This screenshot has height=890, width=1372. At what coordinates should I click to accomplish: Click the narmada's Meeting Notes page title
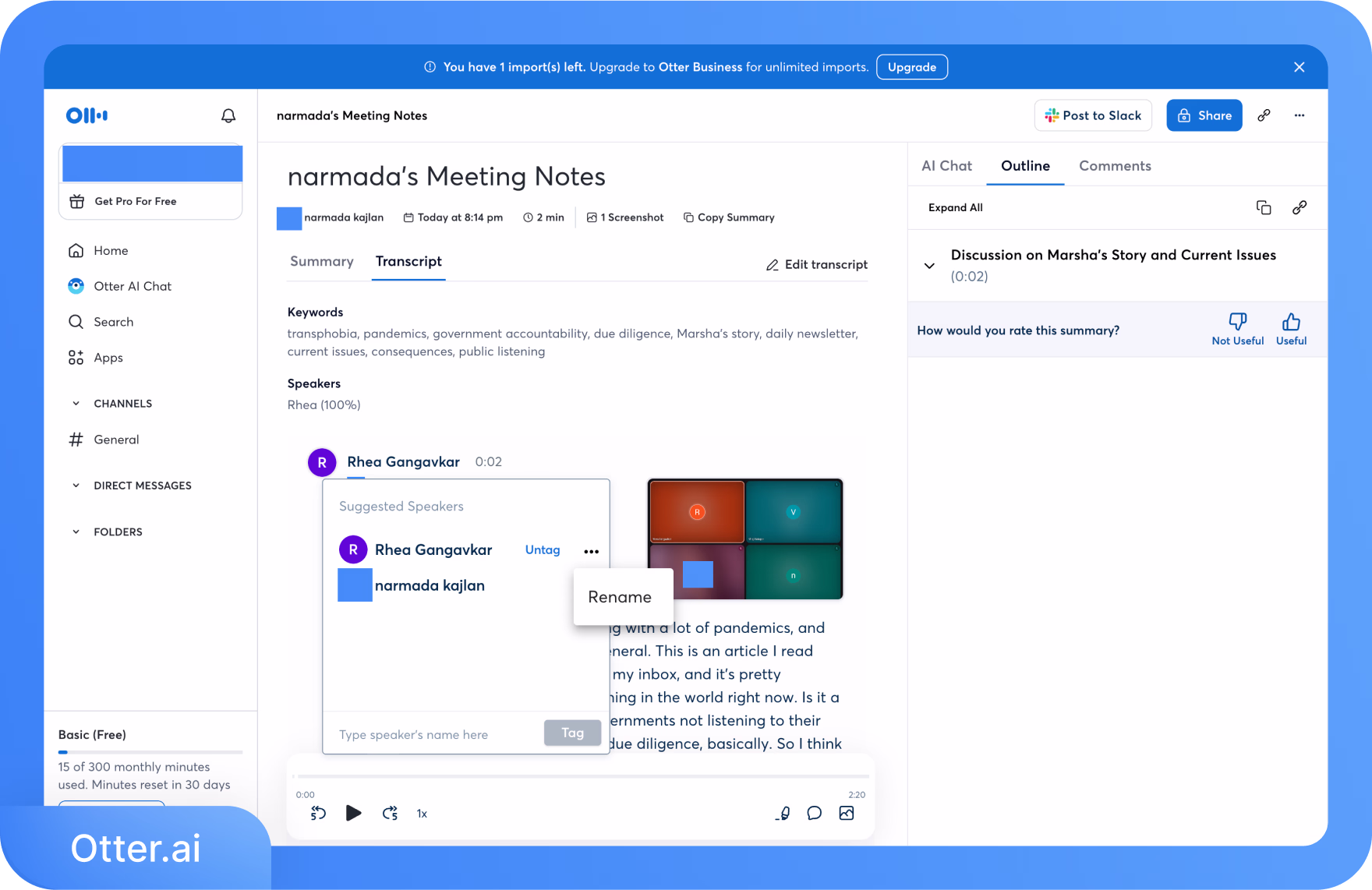(446, 177)
